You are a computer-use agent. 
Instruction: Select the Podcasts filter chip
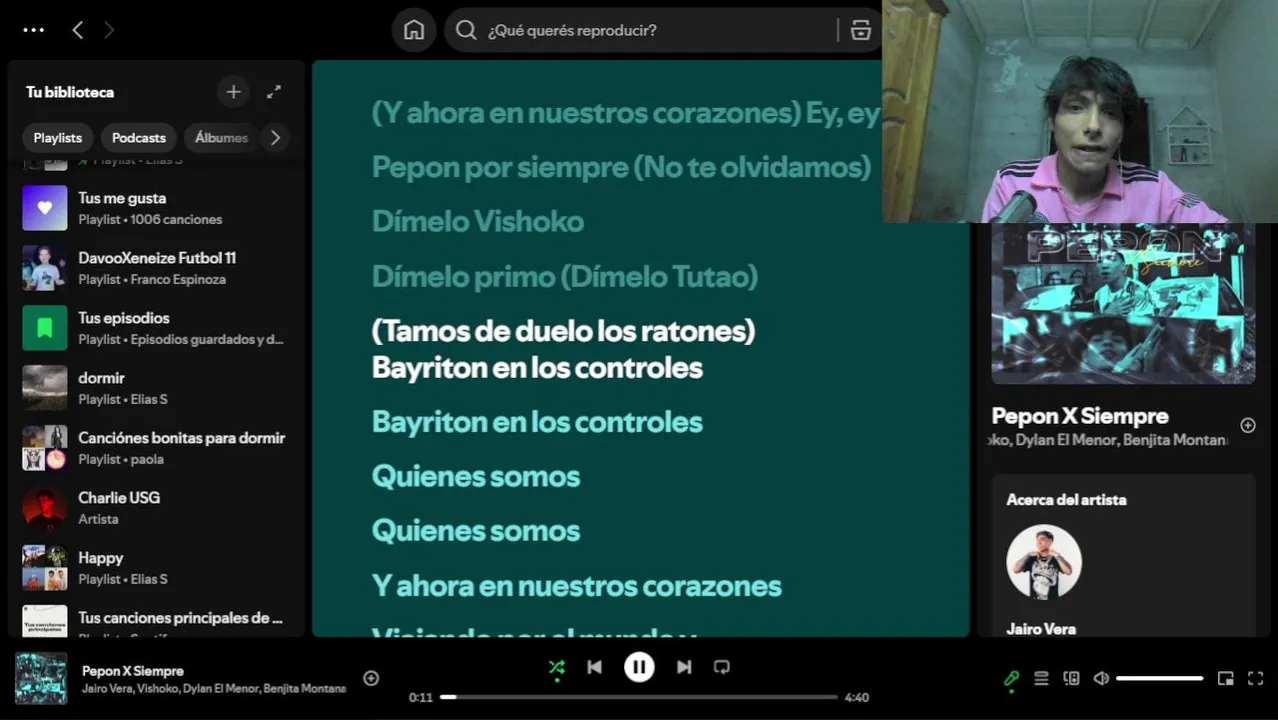tap(139, 138)
